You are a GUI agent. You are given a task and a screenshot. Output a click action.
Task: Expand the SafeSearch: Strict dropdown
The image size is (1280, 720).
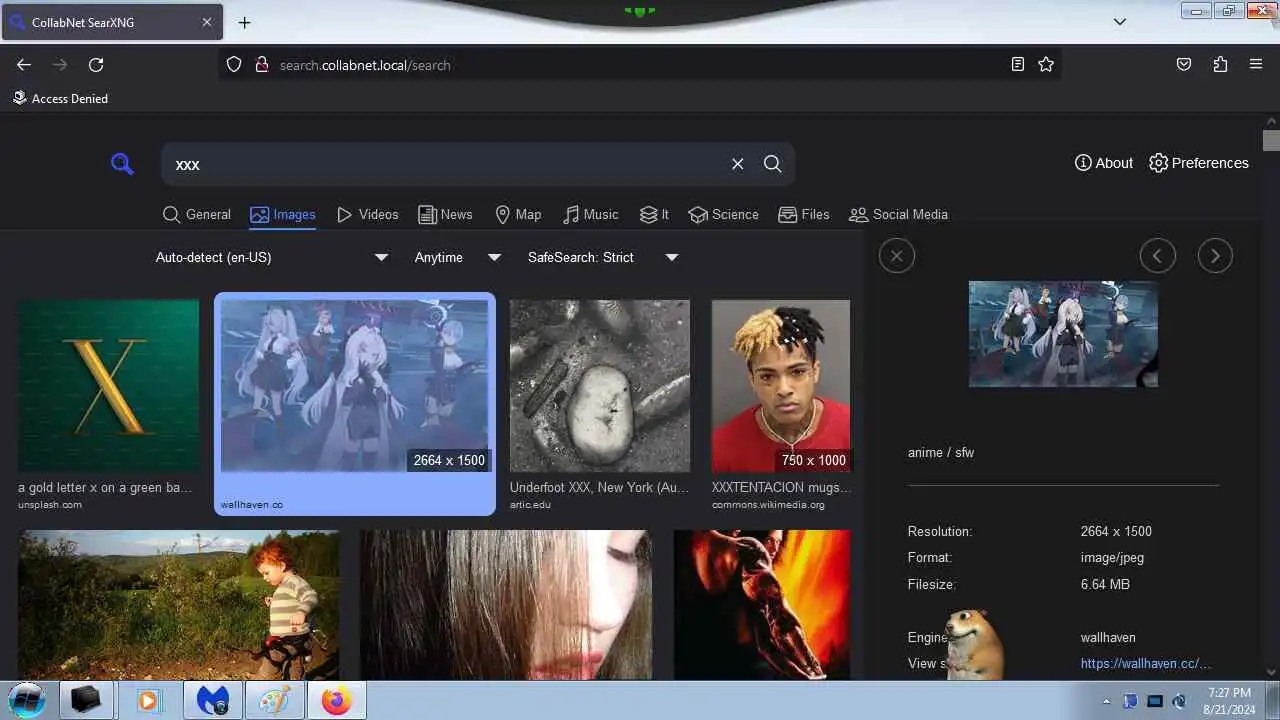click(603, 257)
